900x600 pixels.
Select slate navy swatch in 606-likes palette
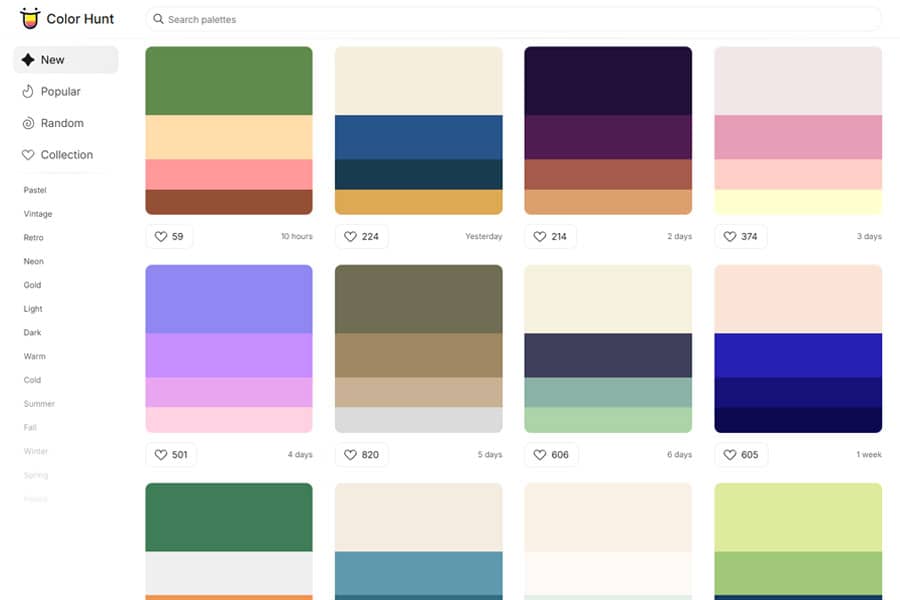608,355
